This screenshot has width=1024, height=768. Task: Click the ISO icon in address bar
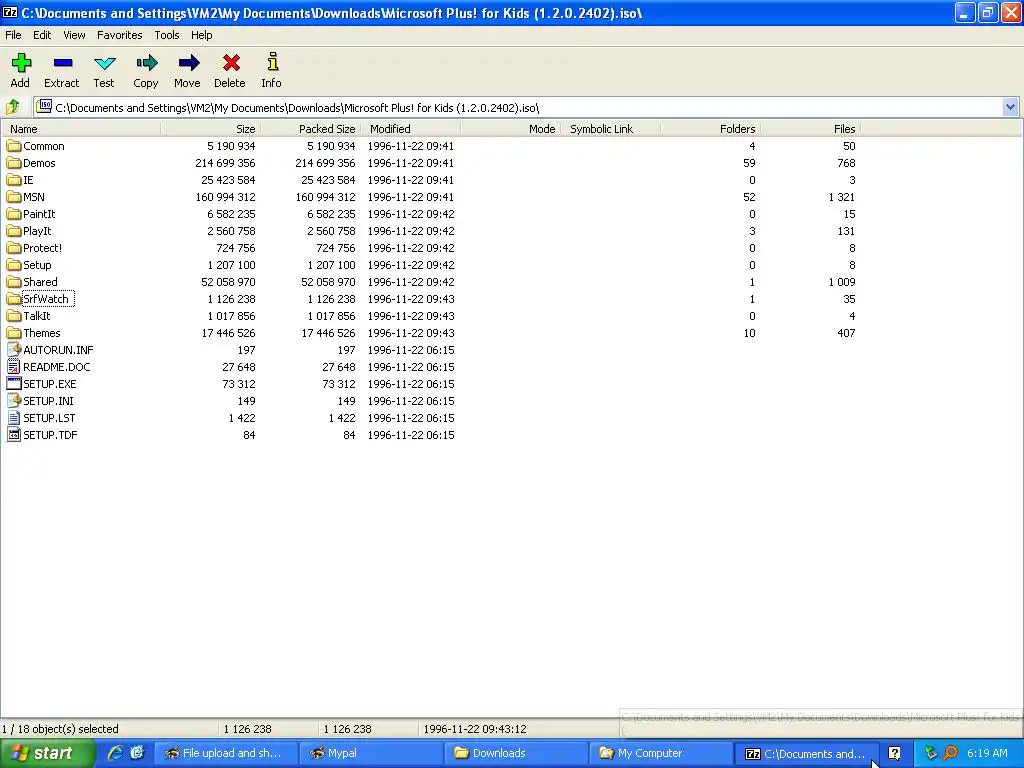[x=44, y=106]
